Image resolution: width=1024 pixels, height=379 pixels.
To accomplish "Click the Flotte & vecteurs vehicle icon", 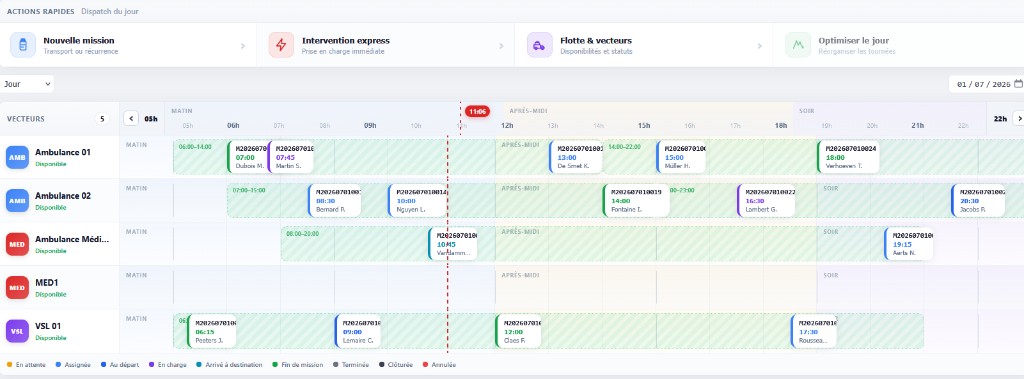I will click(x=539, y=45).
